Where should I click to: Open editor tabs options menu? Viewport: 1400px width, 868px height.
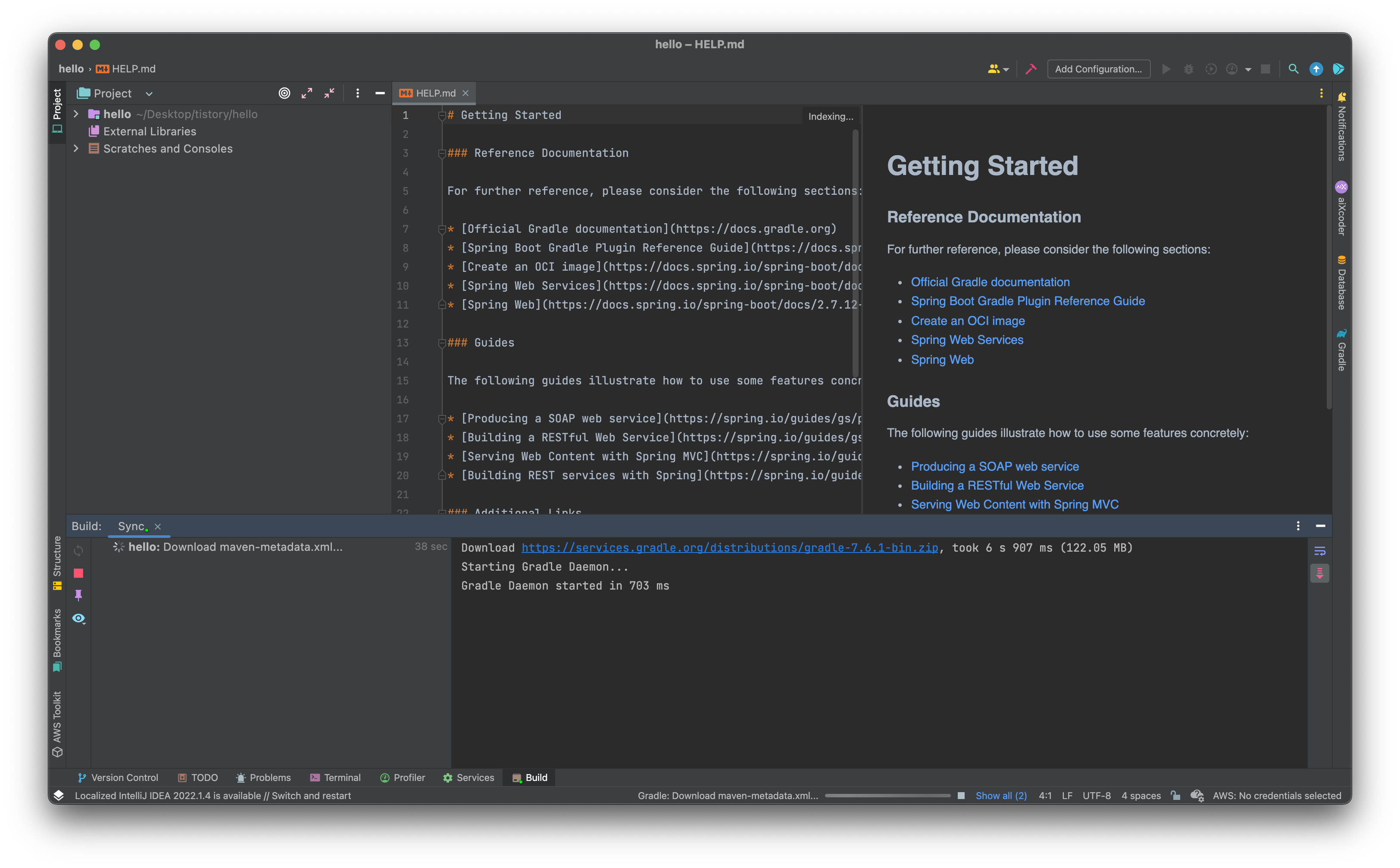(x=1322, y=93)
